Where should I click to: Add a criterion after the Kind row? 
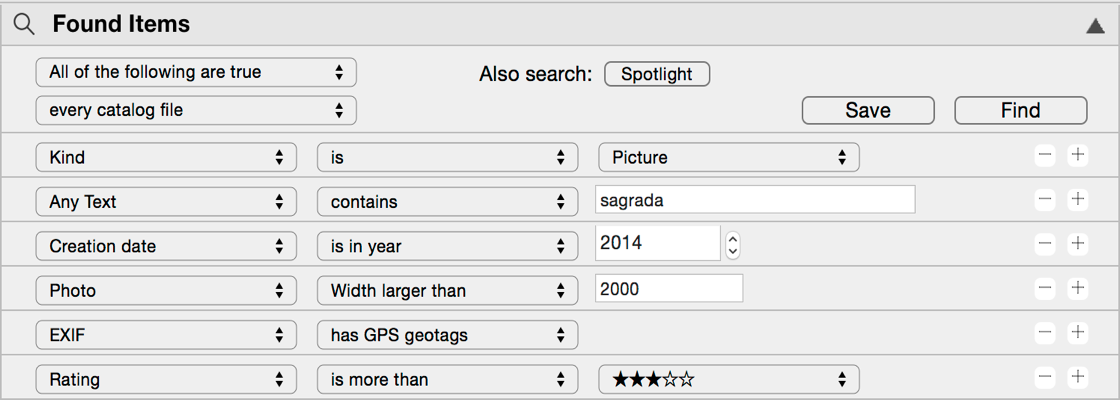click(1078, 155)
